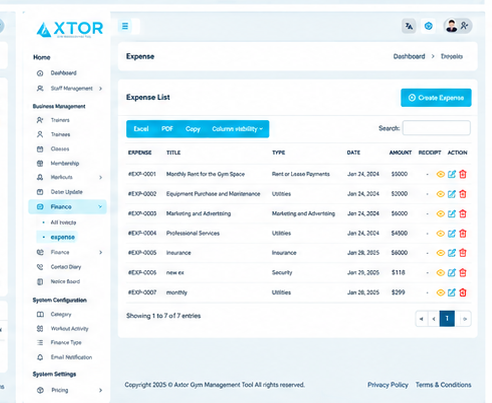Toggle the hamburger sidebar menu icon
This screenshot has width=492, height=403.
pos(125,26)
